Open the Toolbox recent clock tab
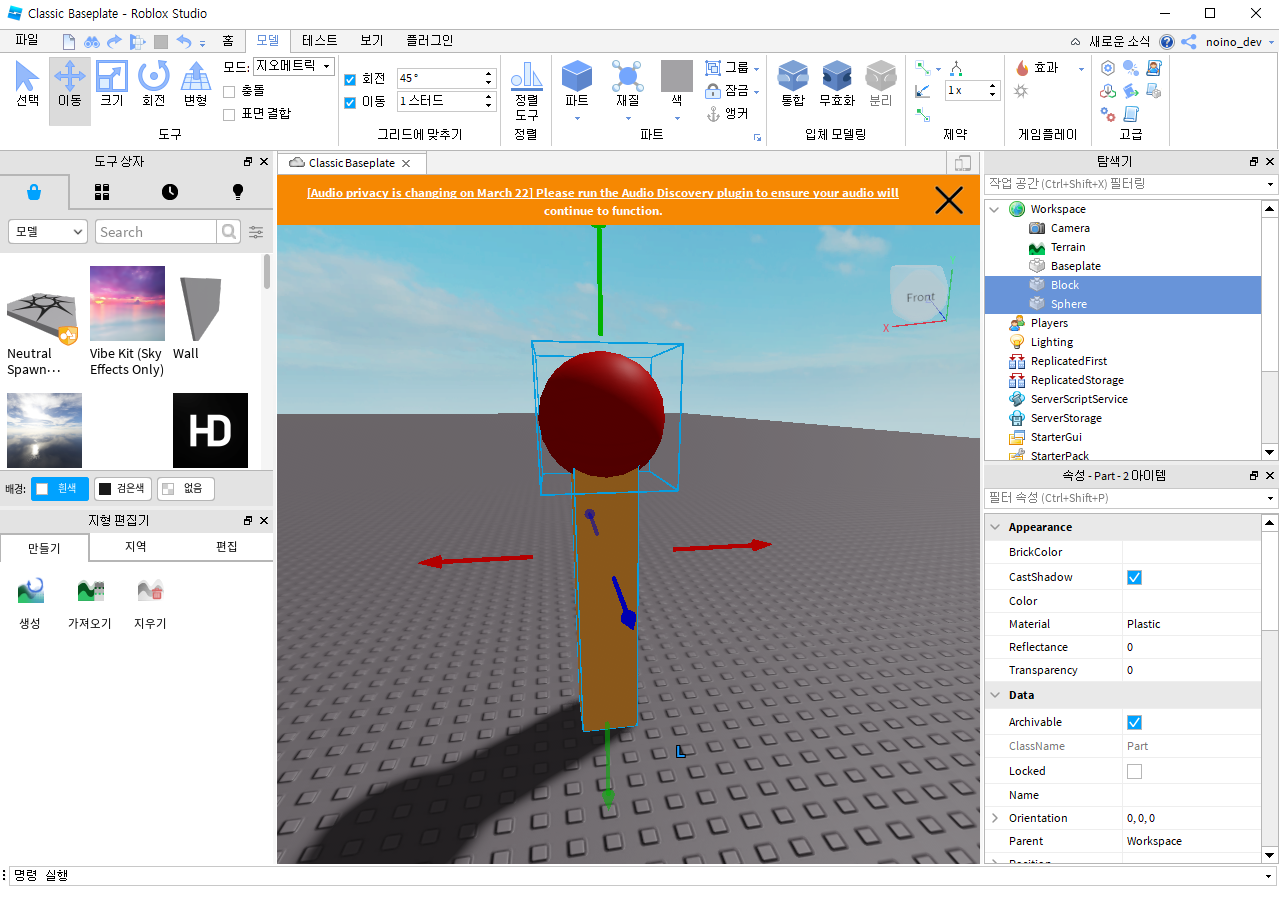The height and width of the screenshot is (897, 1279). pyautogui.click(x=170, y=192)
